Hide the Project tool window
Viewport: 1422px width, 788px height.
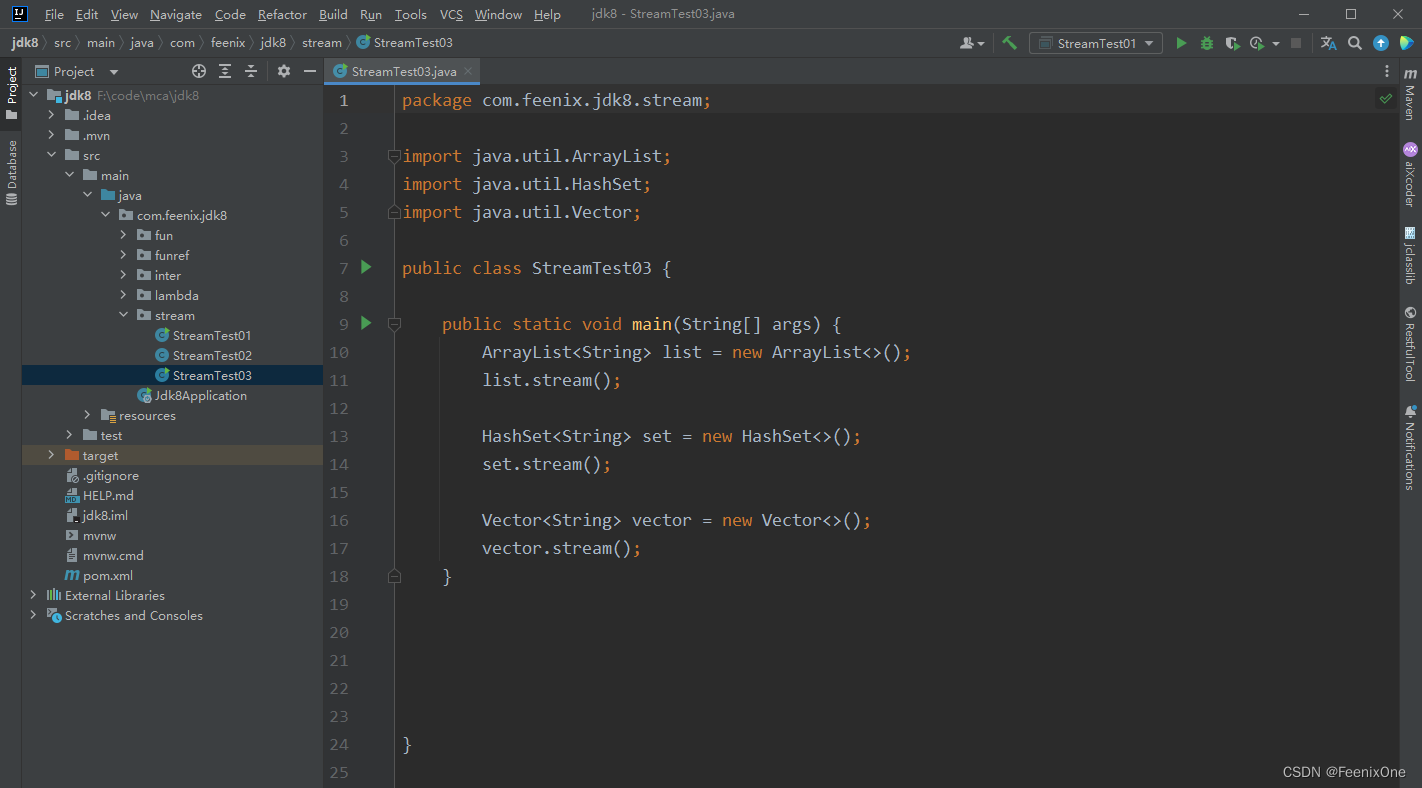click(x=310, y=71)
